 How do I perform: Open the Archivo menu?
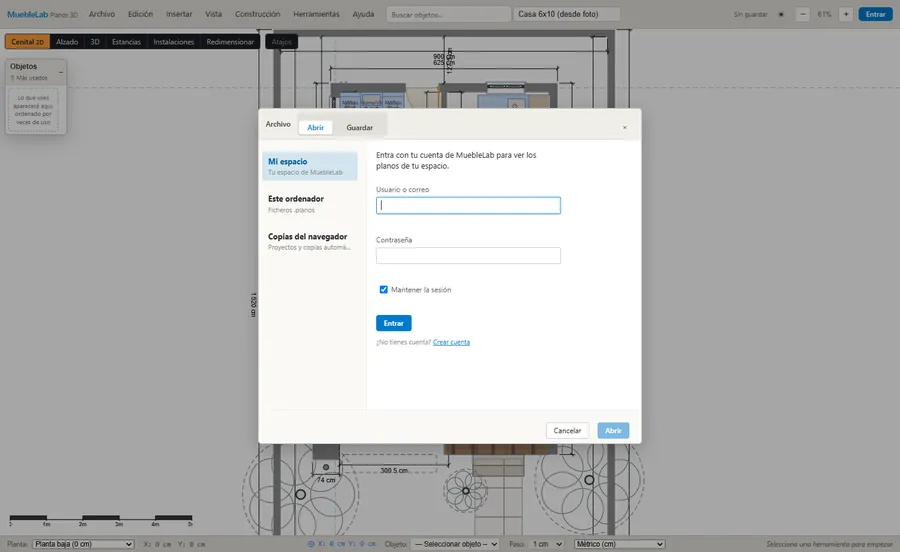pyautogui.click(x=102, y=14)
